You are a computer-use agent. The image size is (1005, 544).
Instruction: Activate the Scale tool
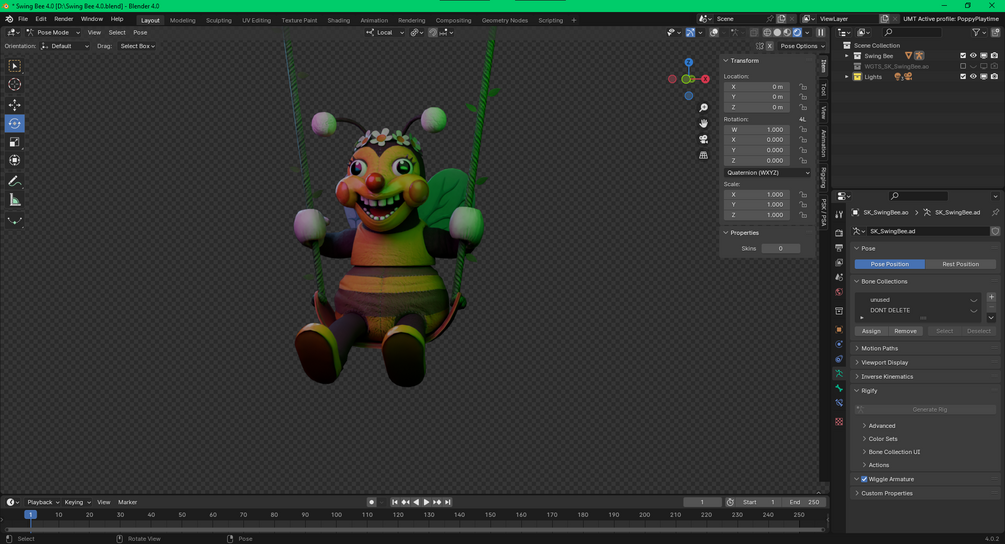14,142
